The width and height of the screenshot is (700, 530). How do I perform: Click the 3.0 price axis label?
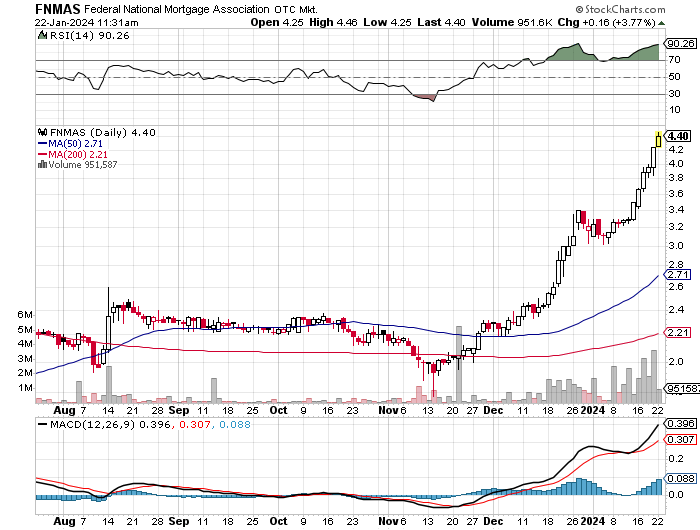coord(676,246)
